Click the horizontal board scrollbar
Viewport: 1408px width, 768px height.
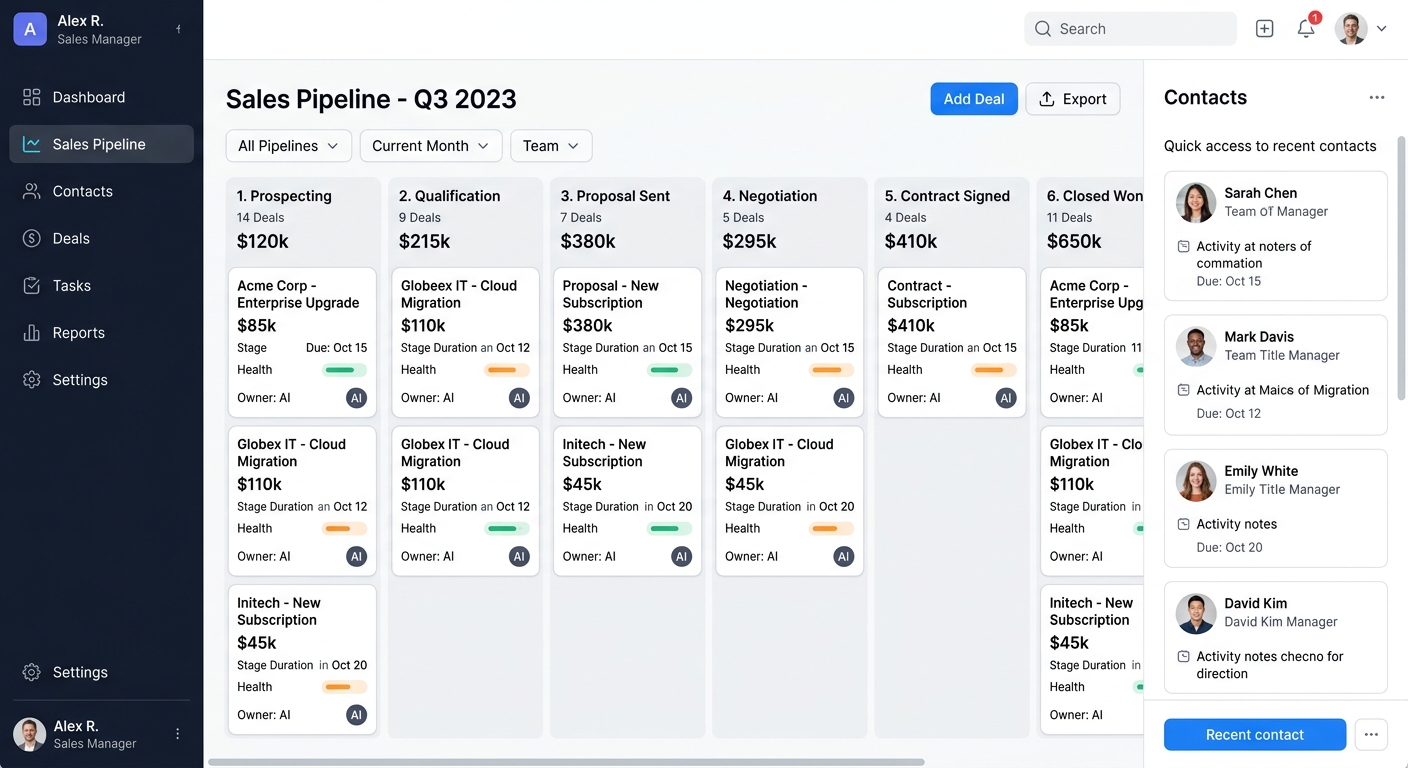(566, 762)
